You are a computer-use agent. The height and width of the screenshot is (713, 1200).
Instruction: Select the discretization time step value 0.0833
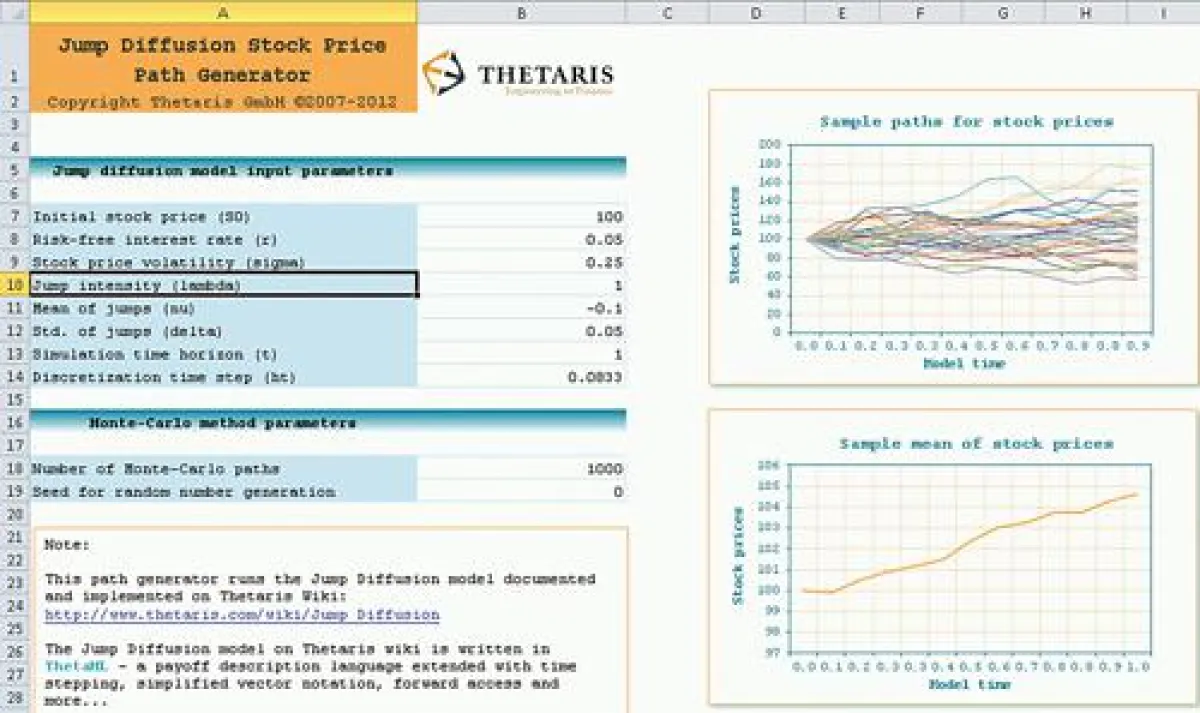pos(522,377)
